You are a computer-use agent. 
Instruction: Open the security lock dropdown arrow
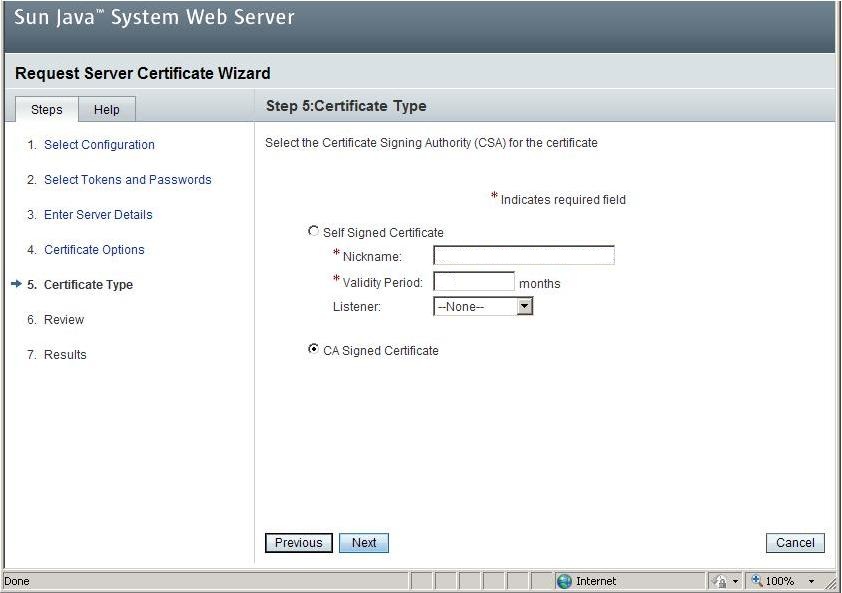point(735,581)
